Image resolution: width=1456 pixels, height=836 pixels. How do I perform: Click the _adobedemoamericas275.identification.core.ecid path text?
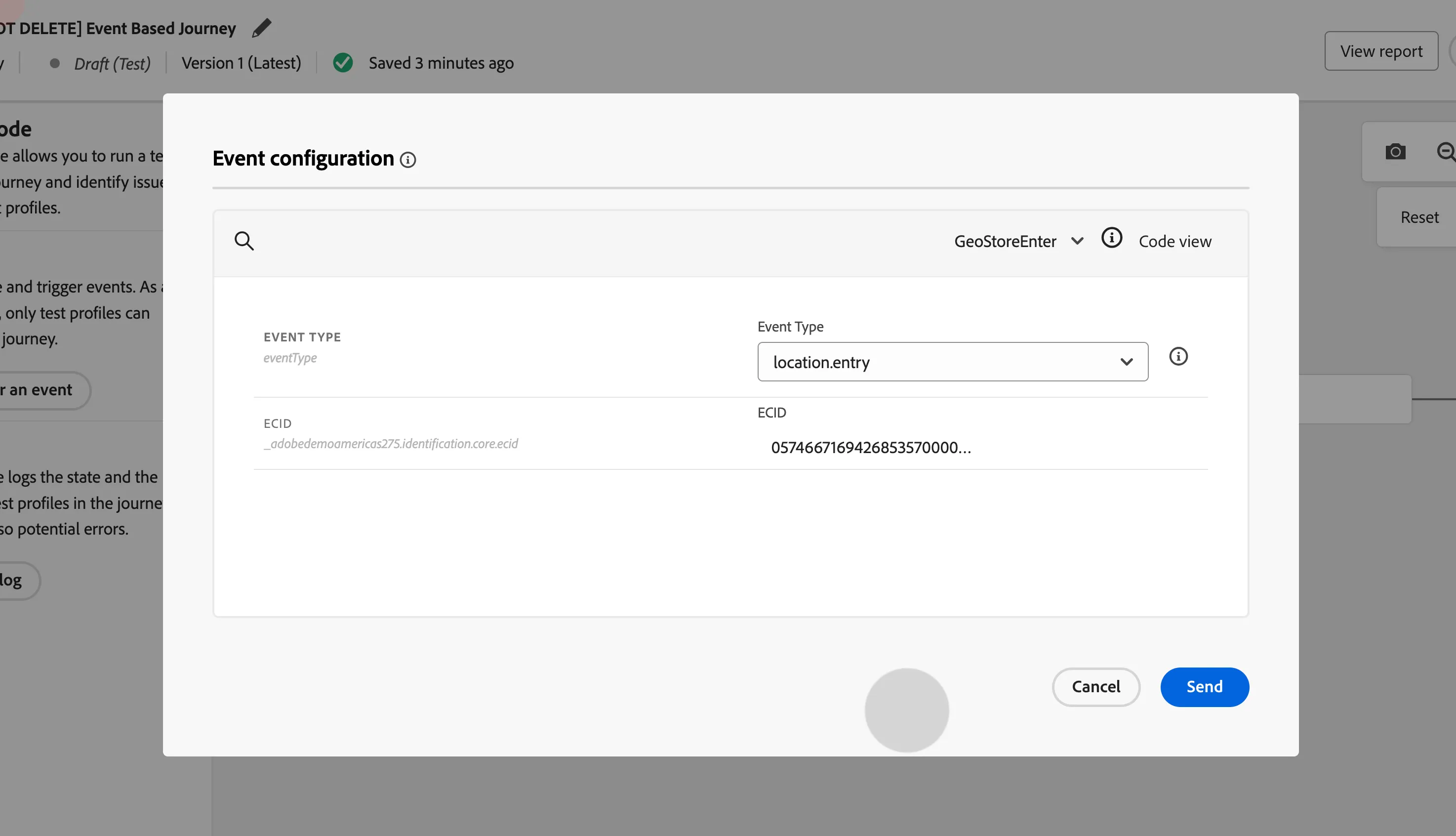point(391,444)
